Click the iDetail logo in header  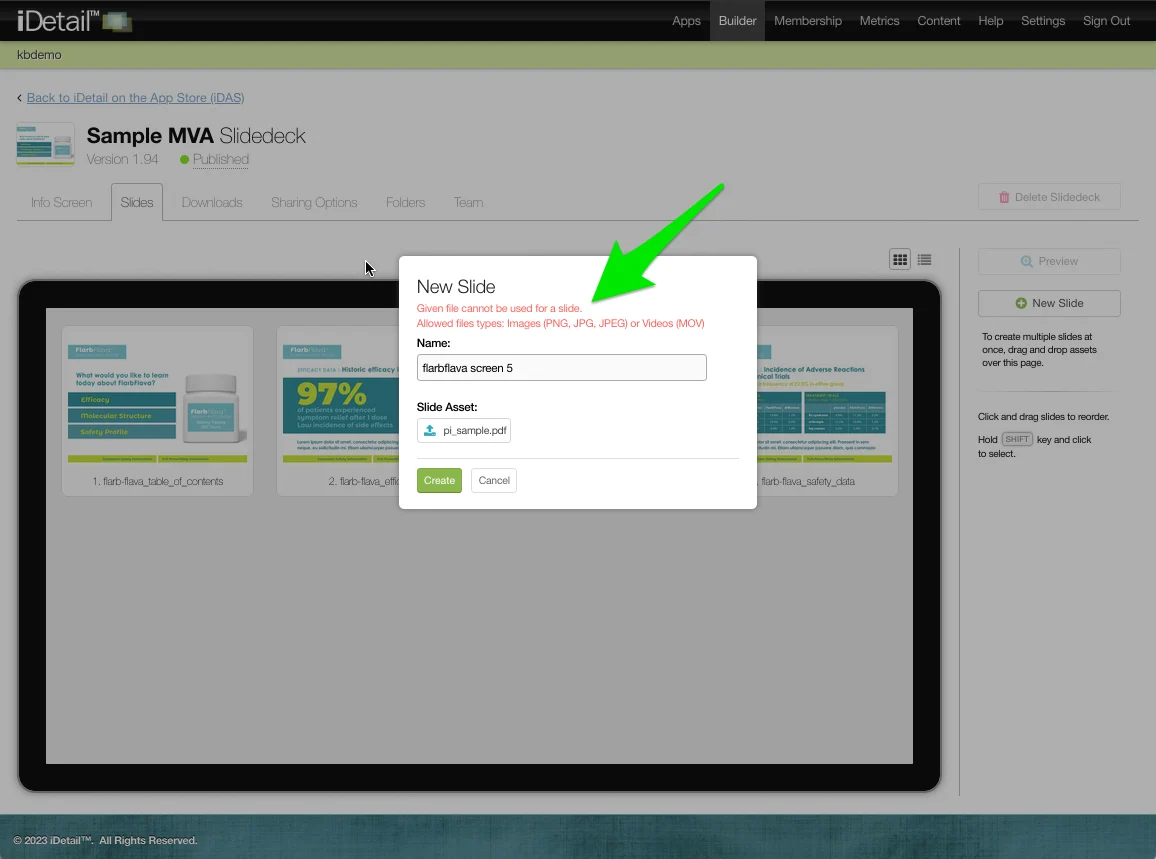[74, 21]
